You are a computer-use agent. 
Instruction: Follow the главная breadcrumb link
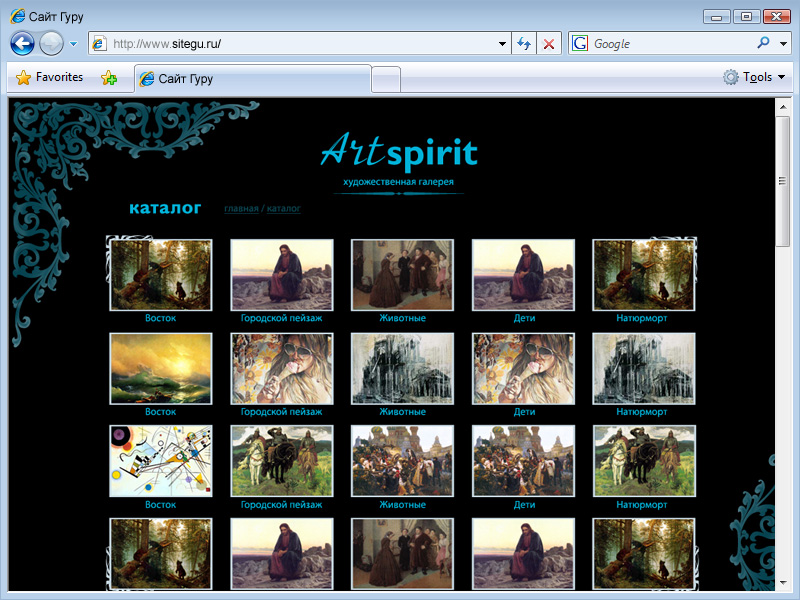pyautogui.click(x=241, y=209)
